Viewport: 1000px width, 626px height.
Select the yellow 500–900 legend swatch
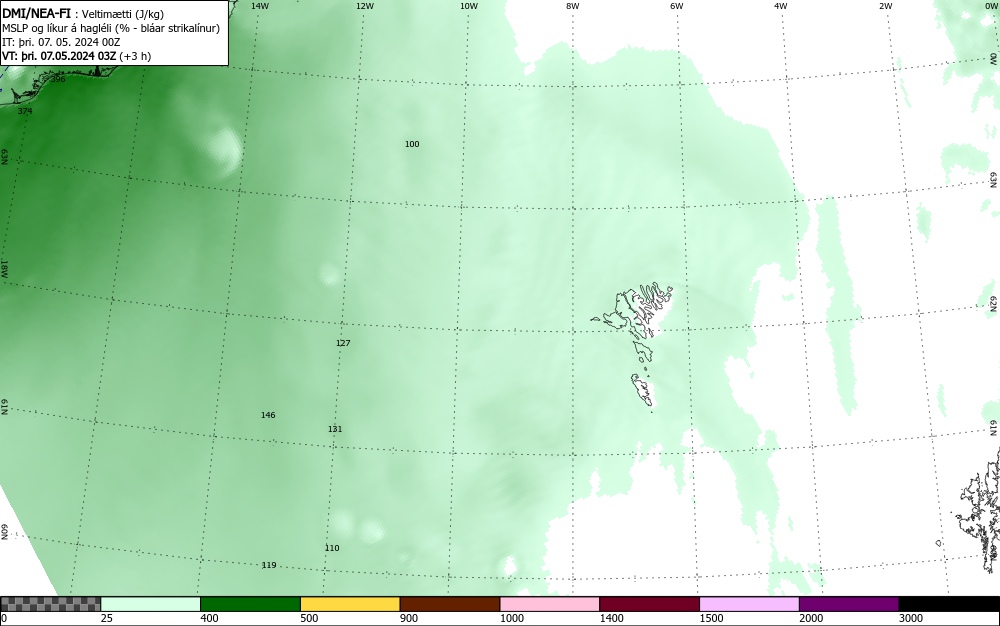pos(350,604)
